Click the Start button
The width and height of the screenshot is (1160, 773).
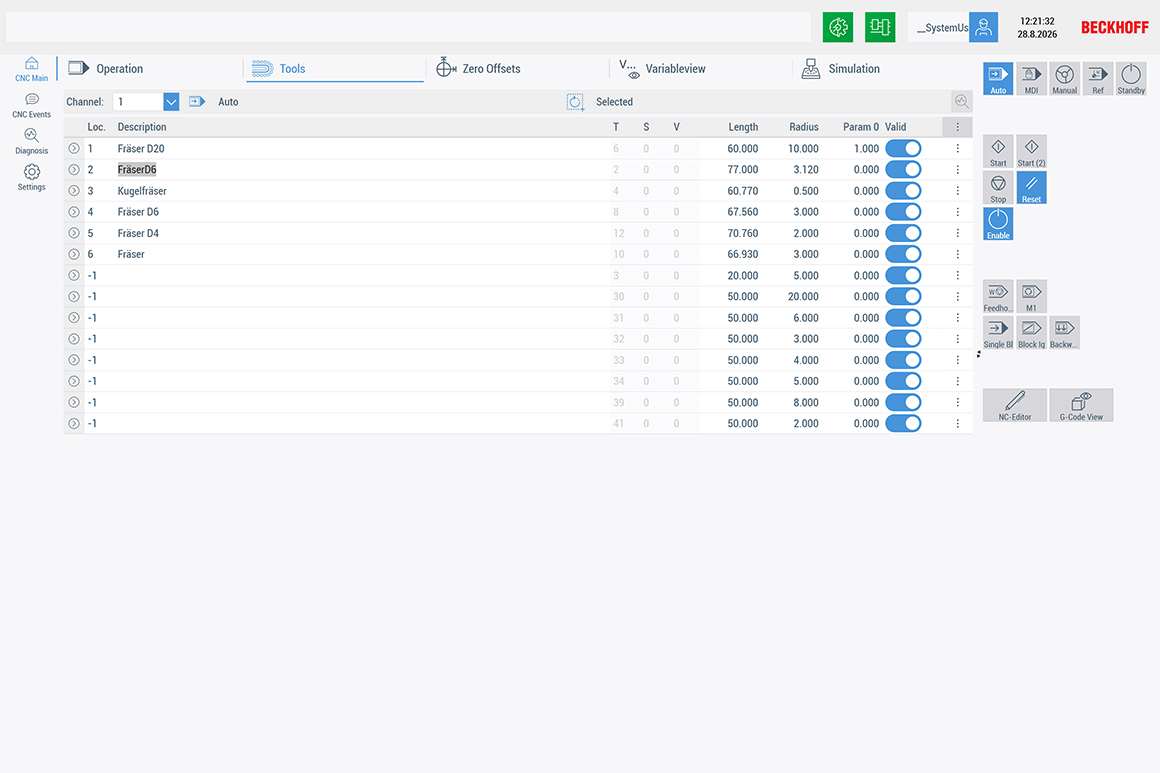tap(998, 151)
